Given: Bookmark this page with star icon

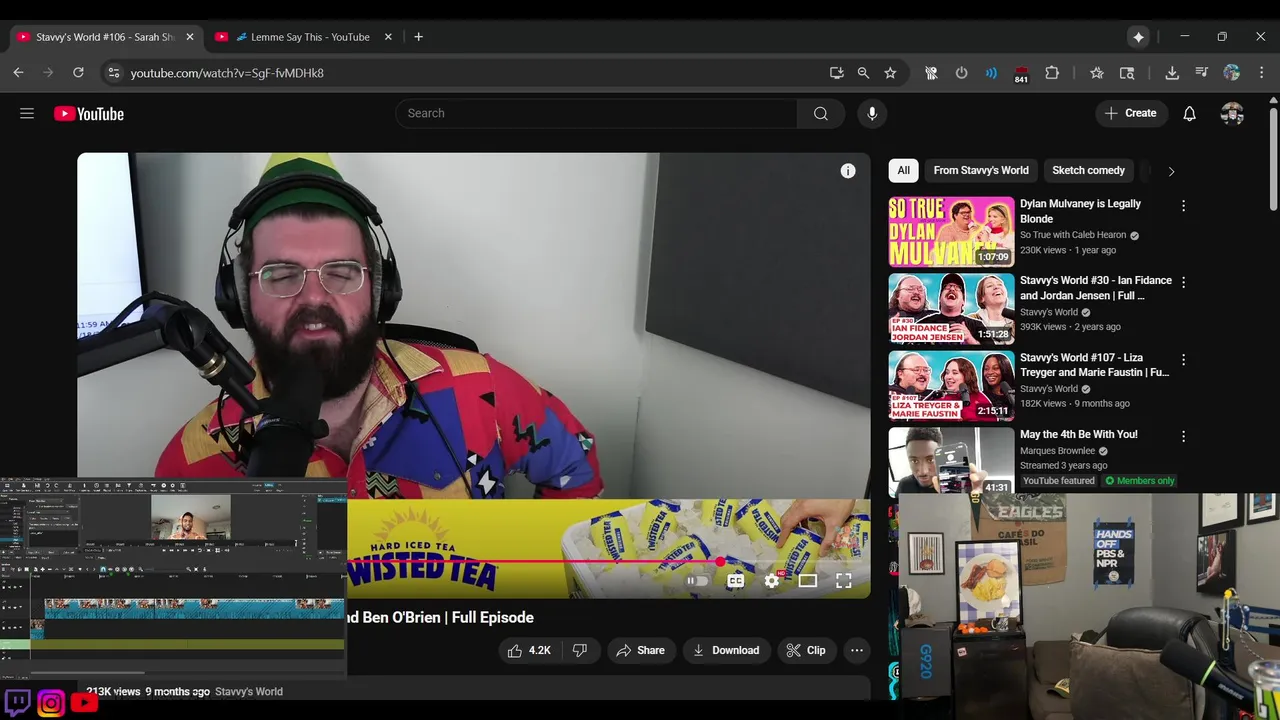Looking at the screenshot, I should 890,73.
